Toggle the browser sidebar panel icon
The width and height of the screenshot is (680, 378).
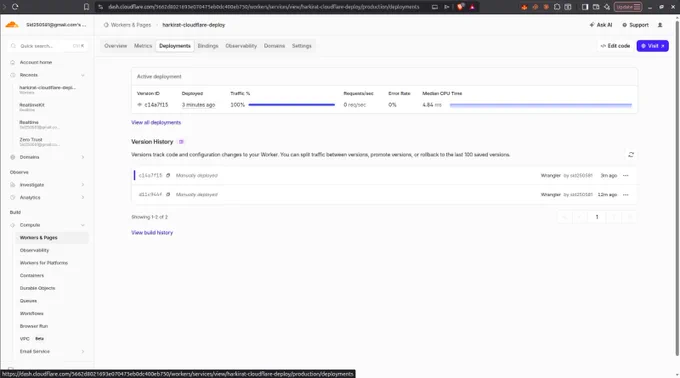(585, 7)
